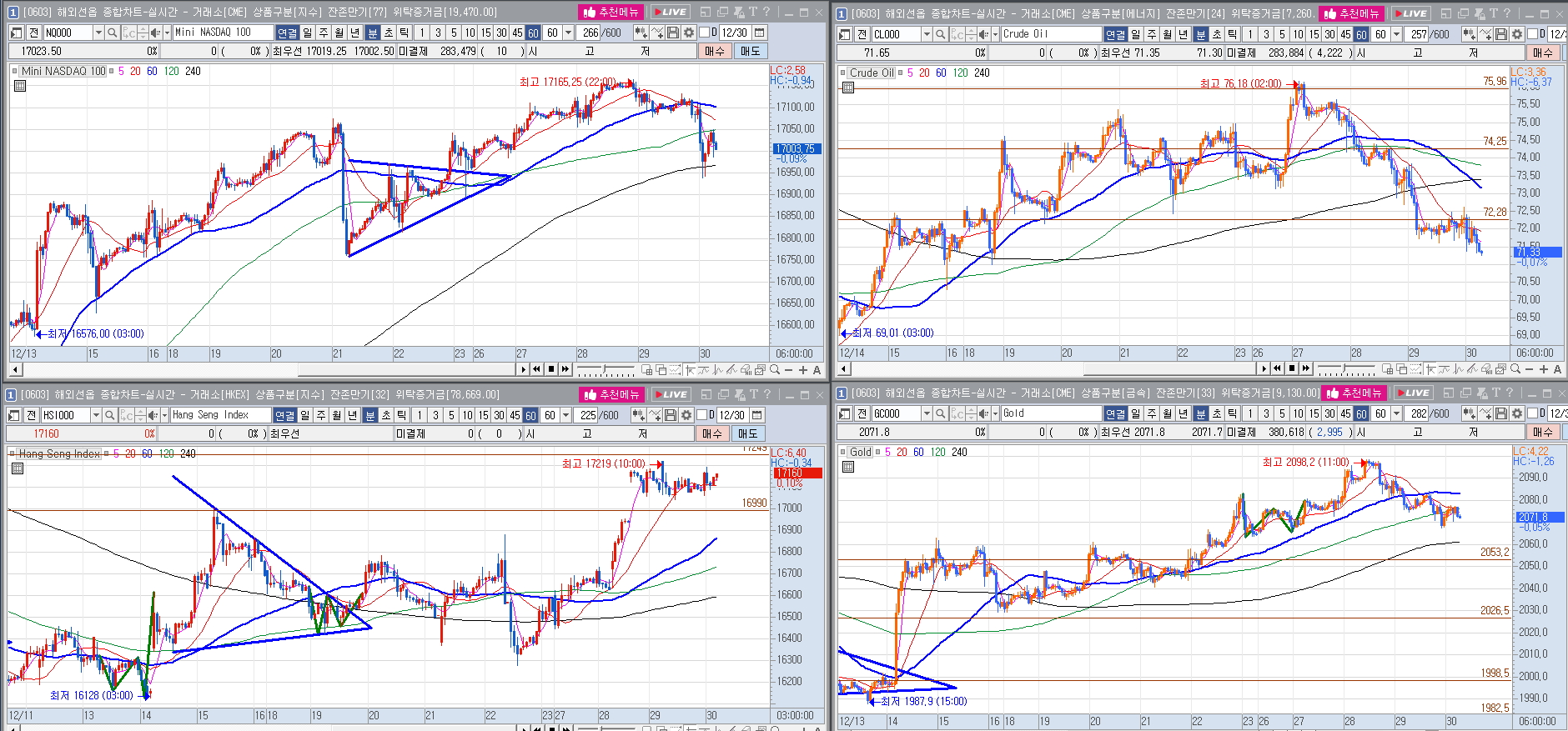Open help question mark in Mini NASDAQ title bar
Image resolution: width=1568 pixels, height=731 pixels.
(x=766, y=12)
